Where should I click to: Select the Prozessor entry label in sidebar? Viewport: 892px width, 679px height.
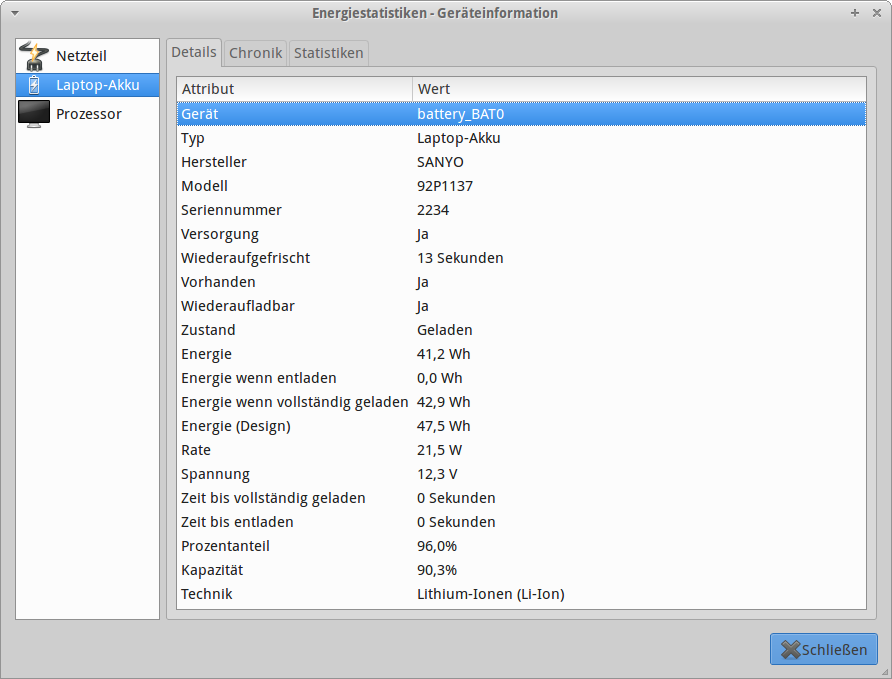[89, 114]
